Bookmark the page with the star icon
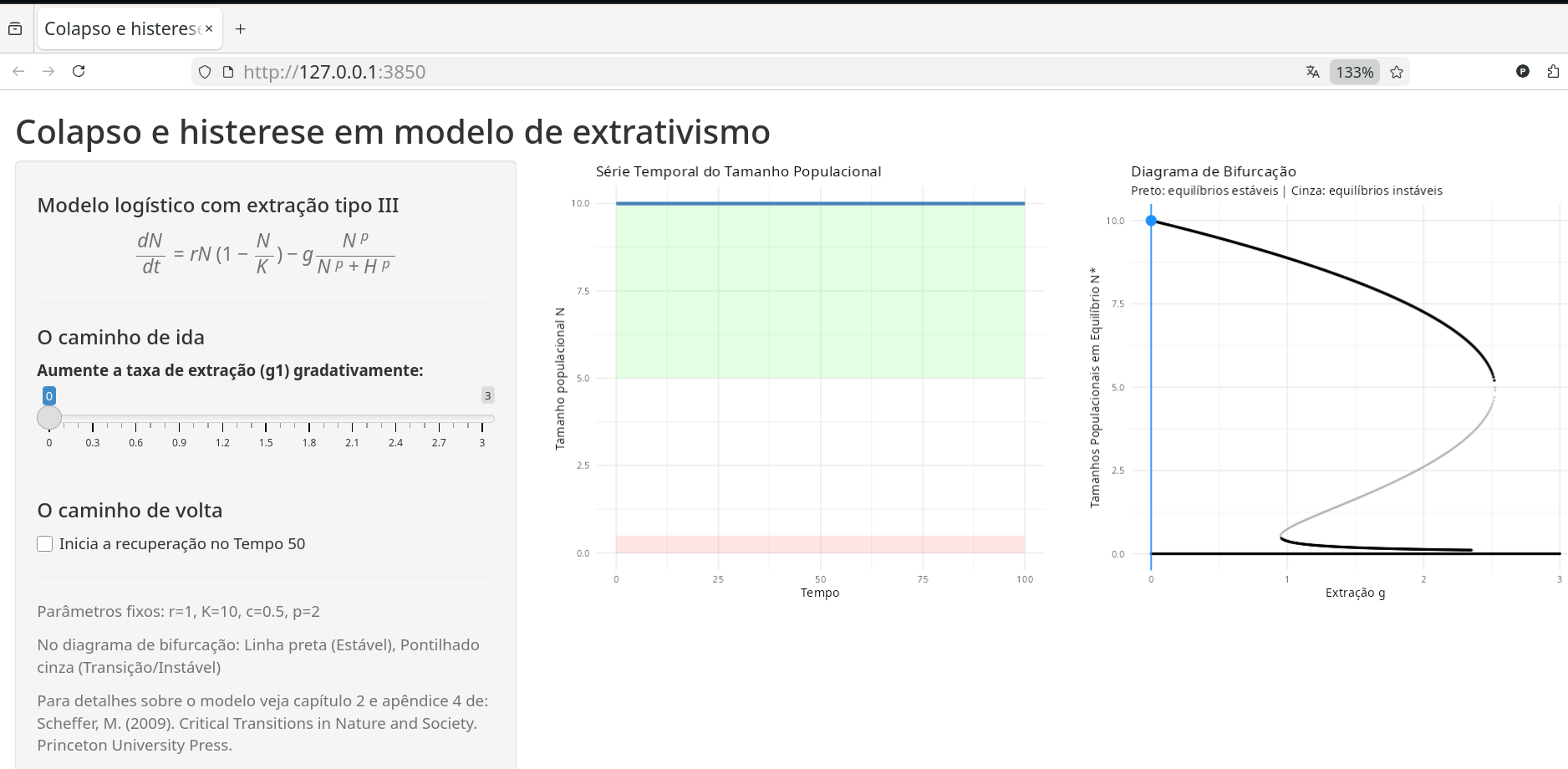 tap(1397, 72)
